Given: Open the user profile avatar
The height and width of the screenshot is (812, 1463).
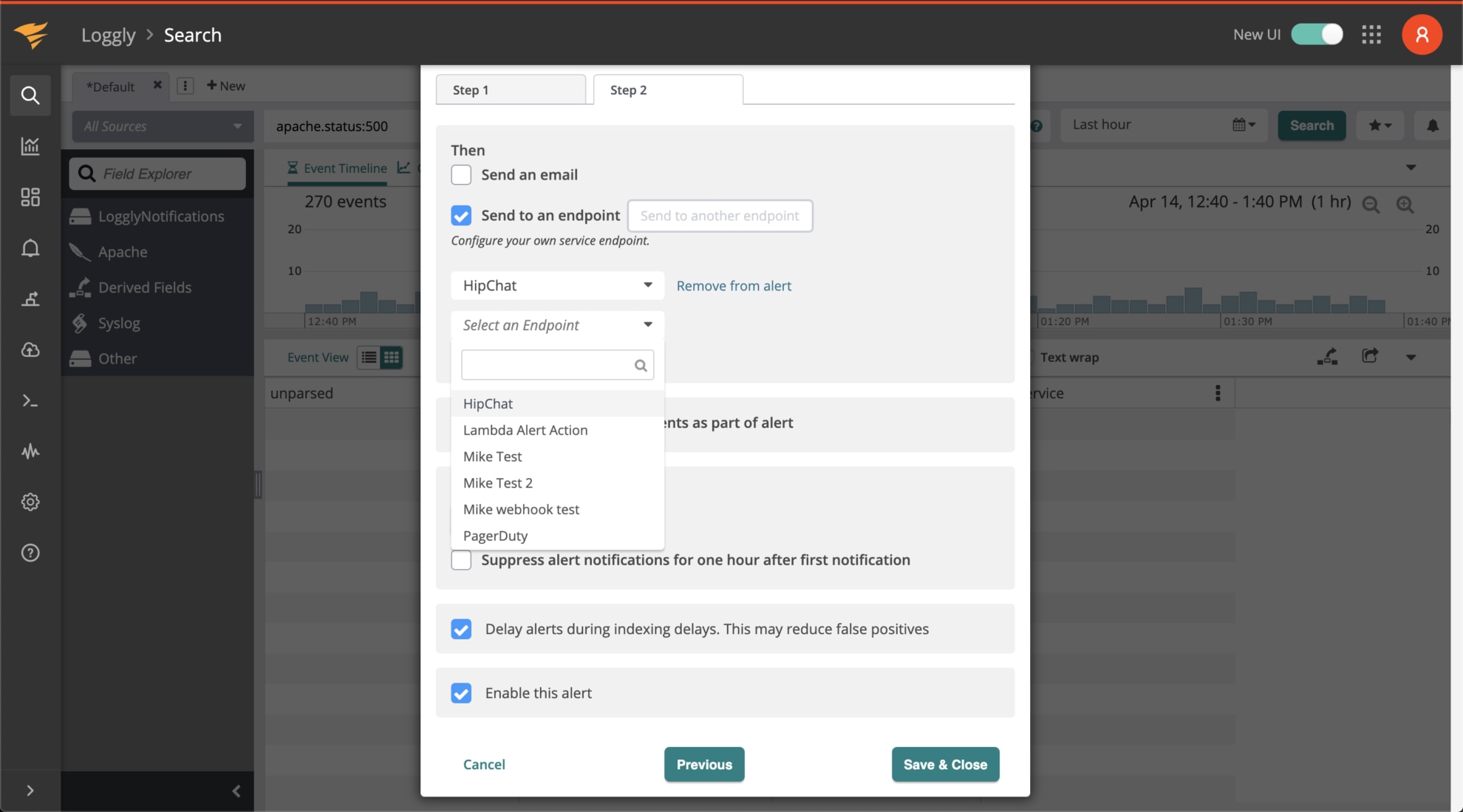Looking at the screenshot, I should [1422, 34].
